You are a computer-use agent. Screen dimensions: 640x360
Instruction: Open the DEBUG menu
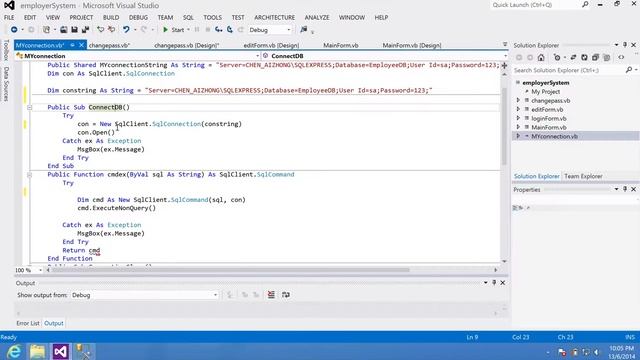(138, 18)
